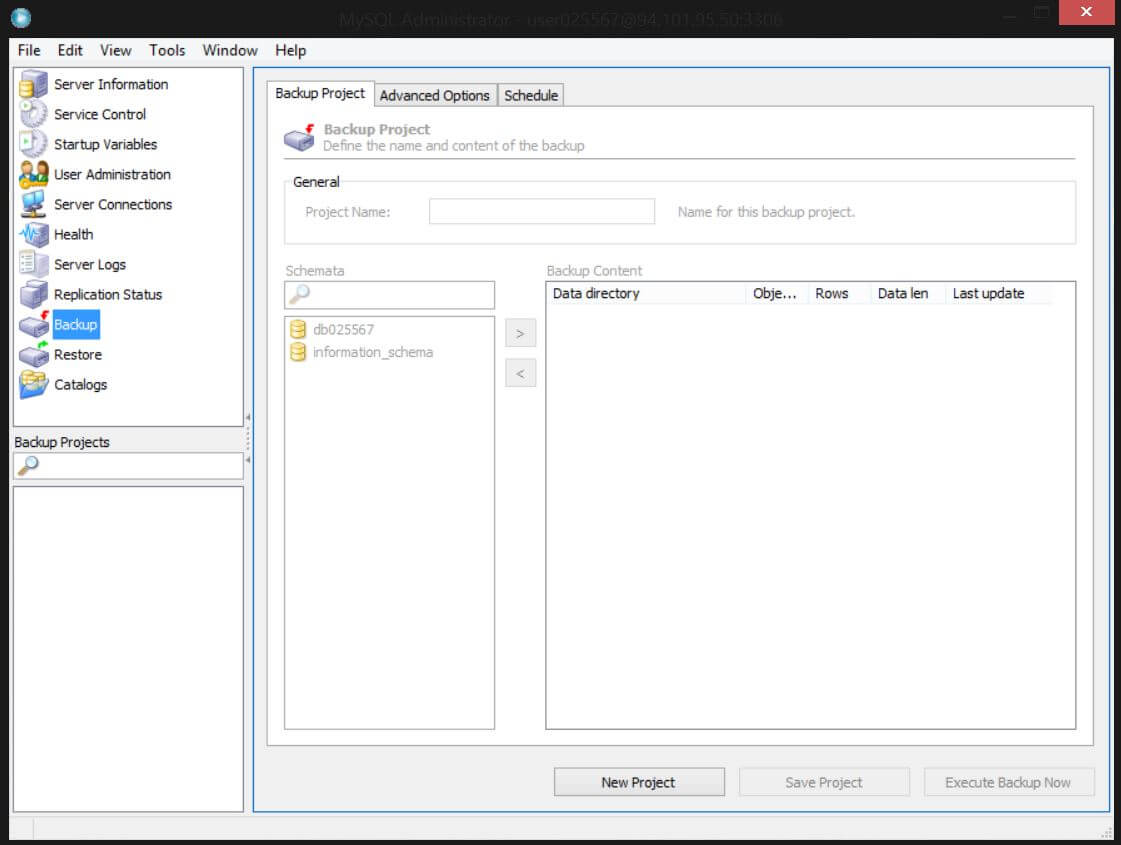Viewport: 1121px width, 845px height.
Task: Click the Schemata search box
Action: (389, 295)
